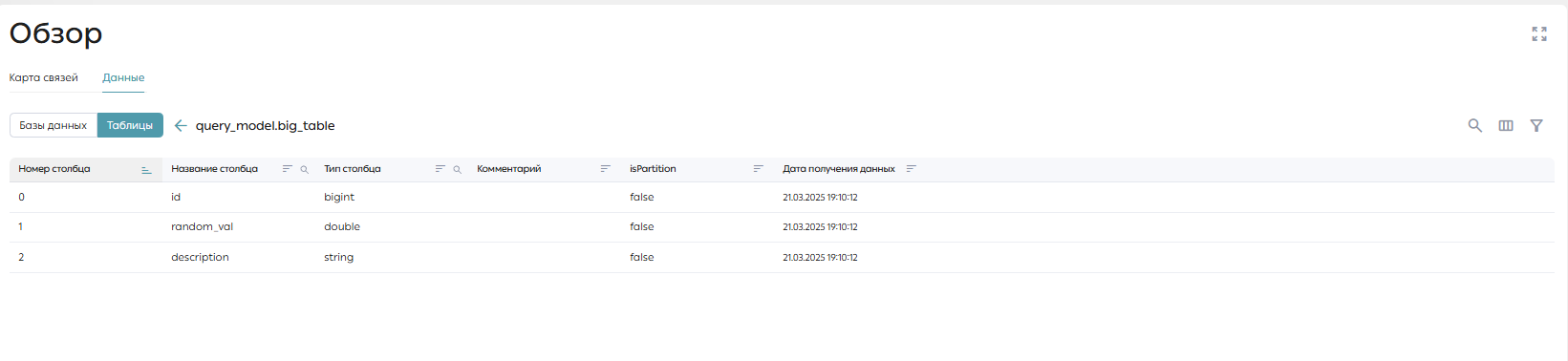Sort by Название столбца column
Screen dimensions: 1568x361
pos(287,169)
